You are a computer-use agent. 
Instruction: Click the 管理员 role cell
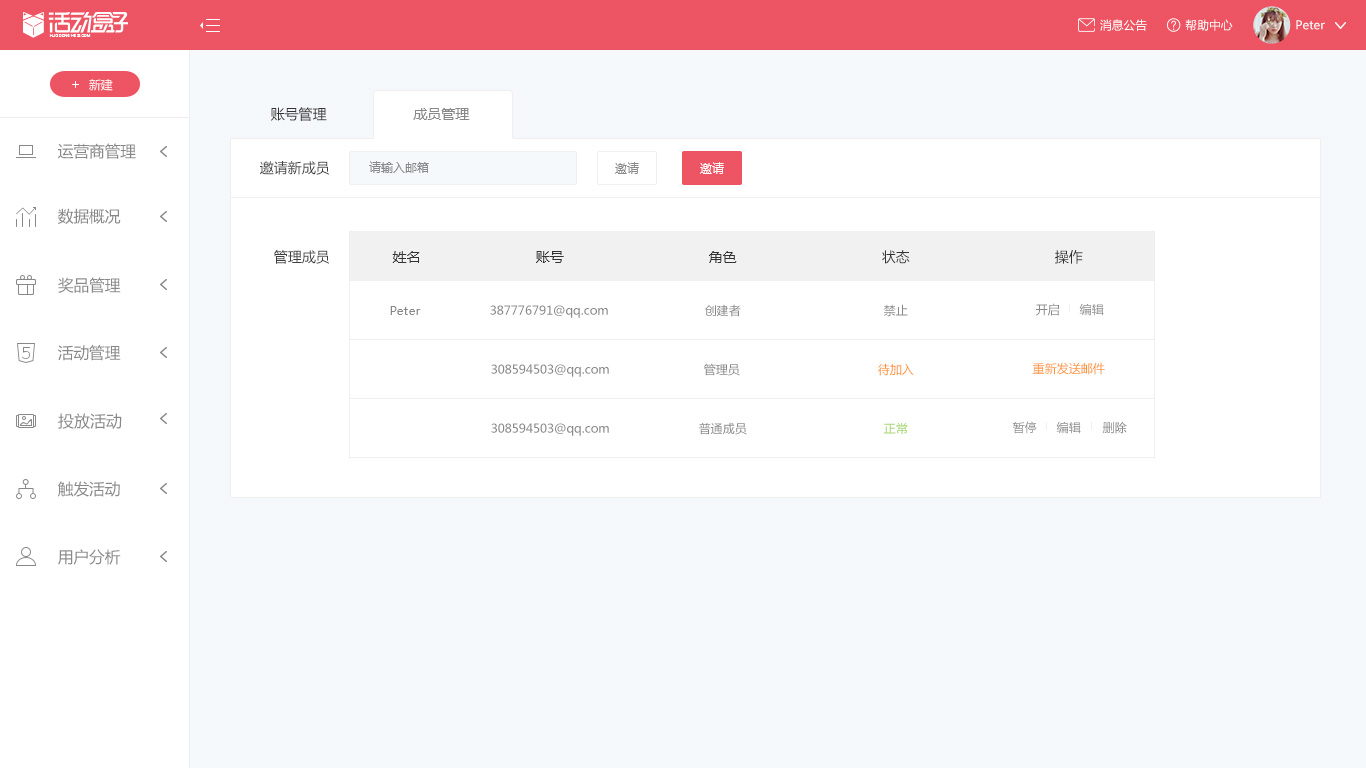point(722,370)
